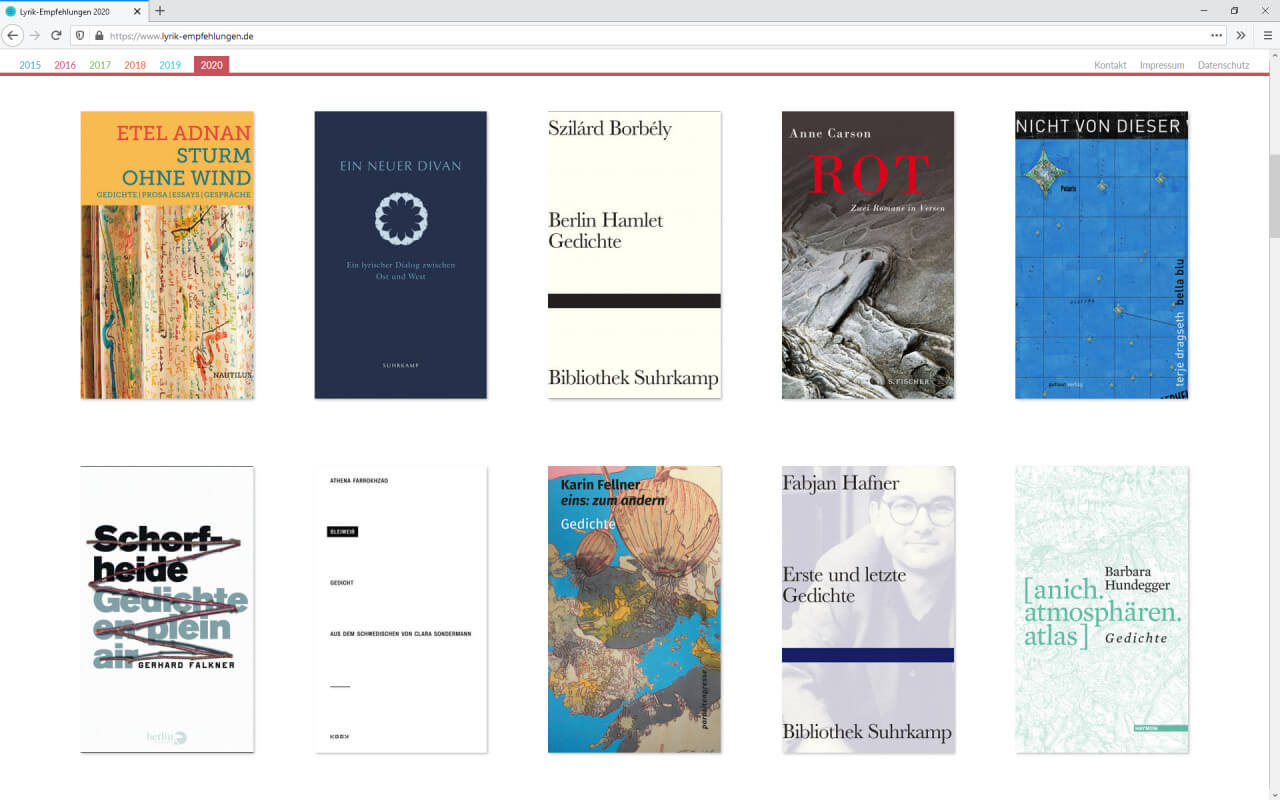Click the browser back arrow button
The width and height of the screenshot is (1280, 800).
pyautogui.click(x=13, y=35)
